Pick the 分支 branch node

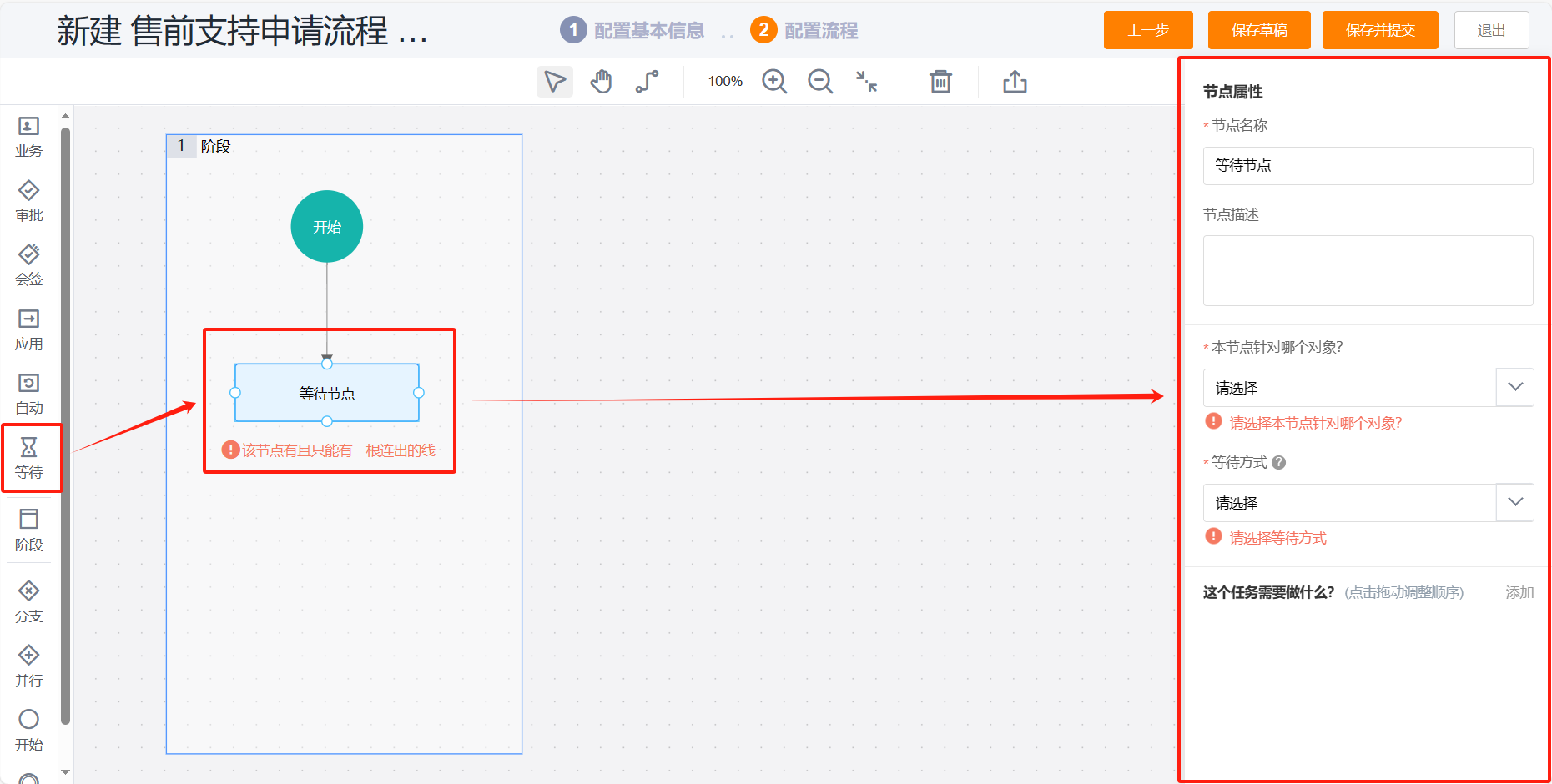click(x=29, y=602)
